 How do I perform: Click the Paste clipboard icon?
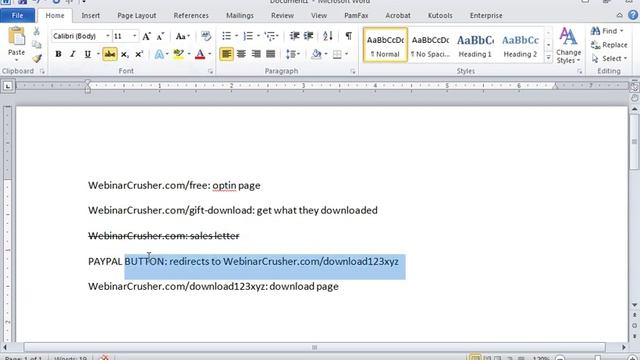(16, 36)
